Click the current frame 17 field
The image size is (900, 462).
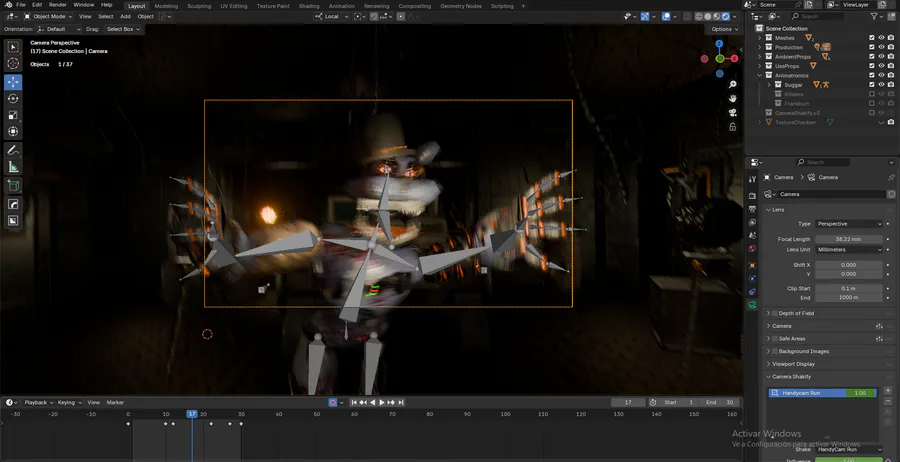[627, 402]
